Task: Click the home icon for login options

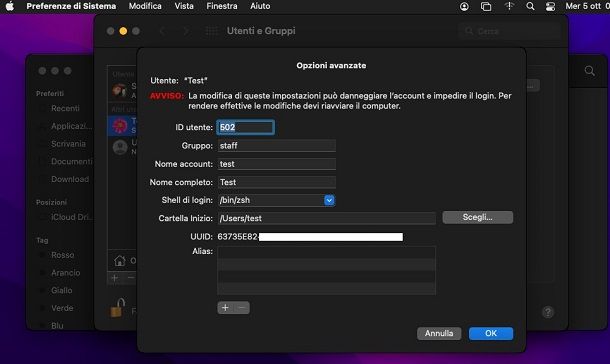Action: (120, 260)
